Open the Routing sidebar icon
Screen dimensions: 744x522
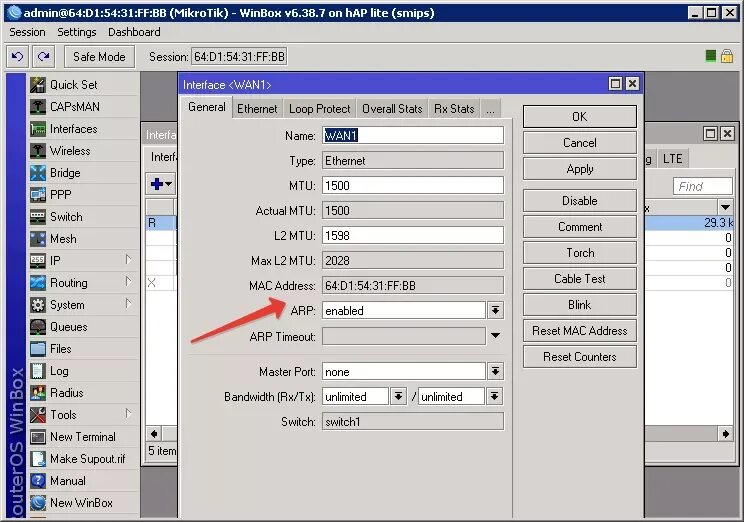tap(38, 283)
